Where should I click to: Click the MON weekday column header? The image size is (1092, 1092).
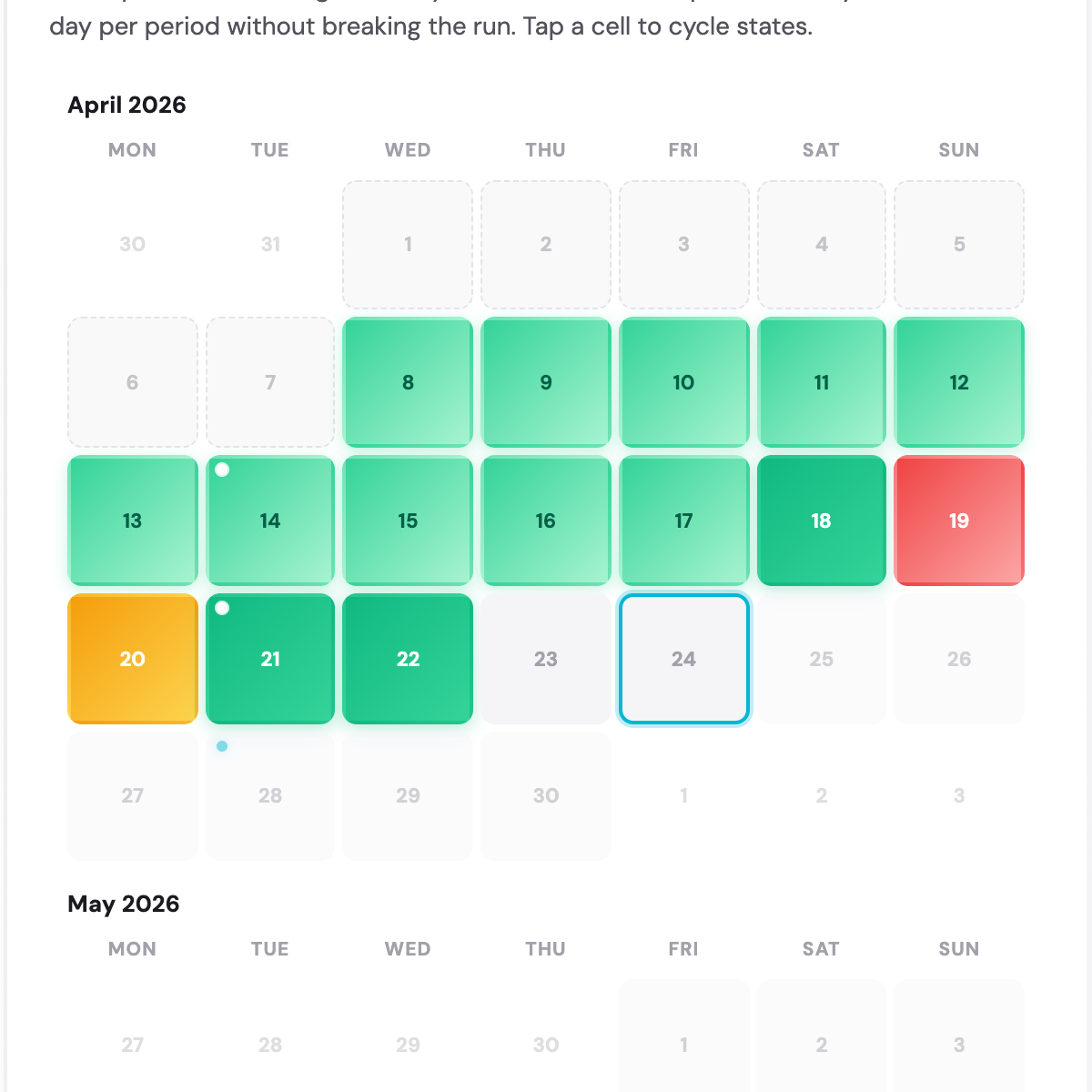(x=132, y=150)
